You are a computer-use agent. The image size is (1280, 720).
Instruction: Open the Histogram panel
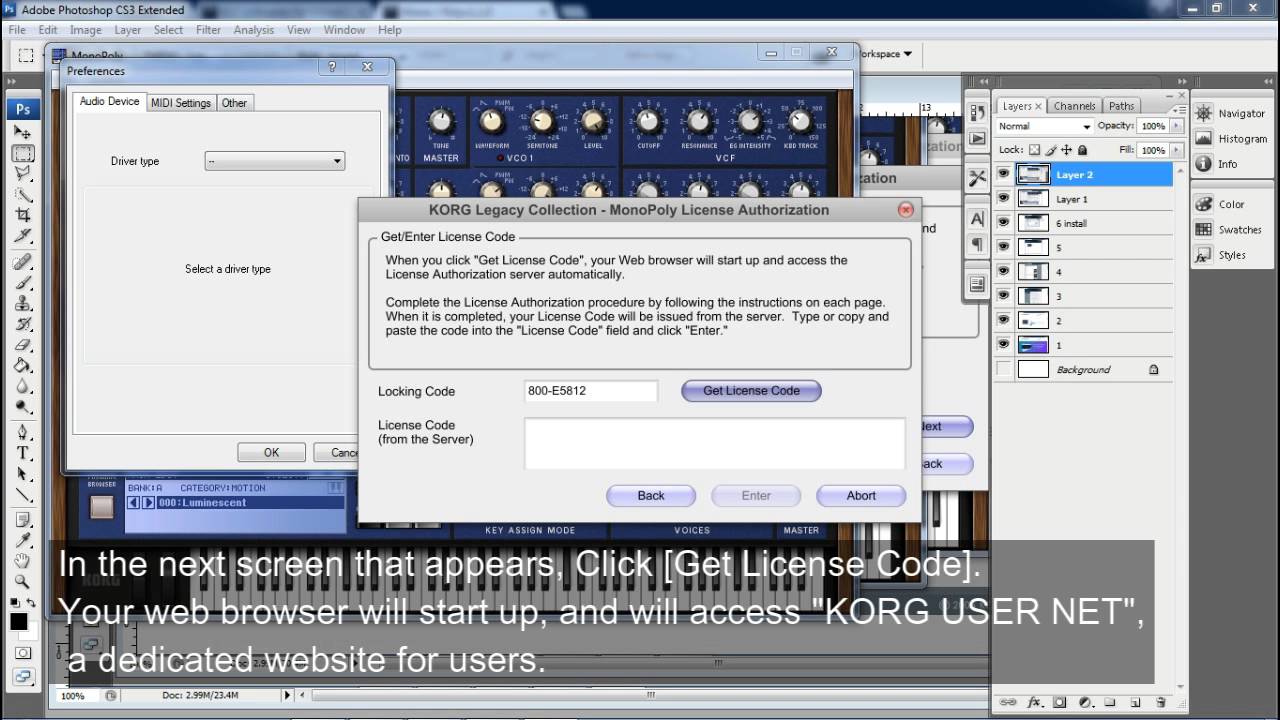(x=1231, y=139)
